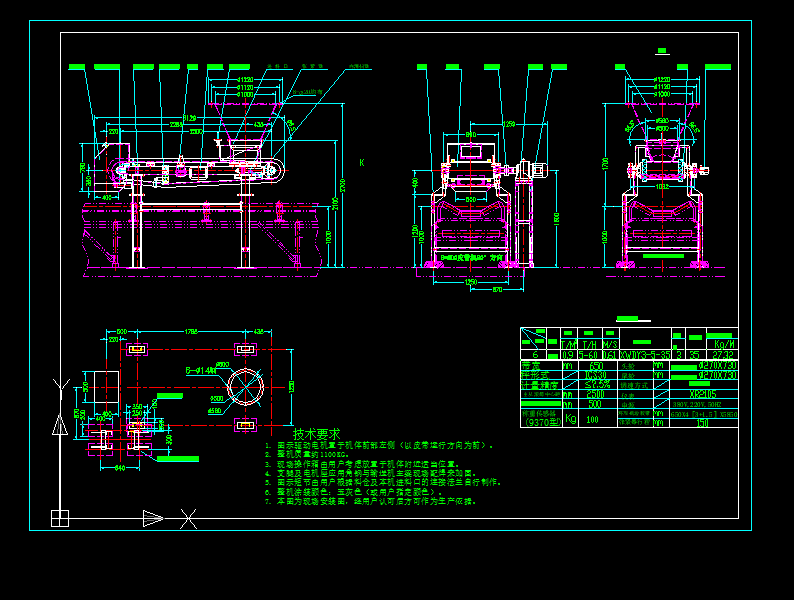Click the M/S unit header cell
The height and width of the screenshot is (600, 794).
pyautogui.click(x=610, y=344)
